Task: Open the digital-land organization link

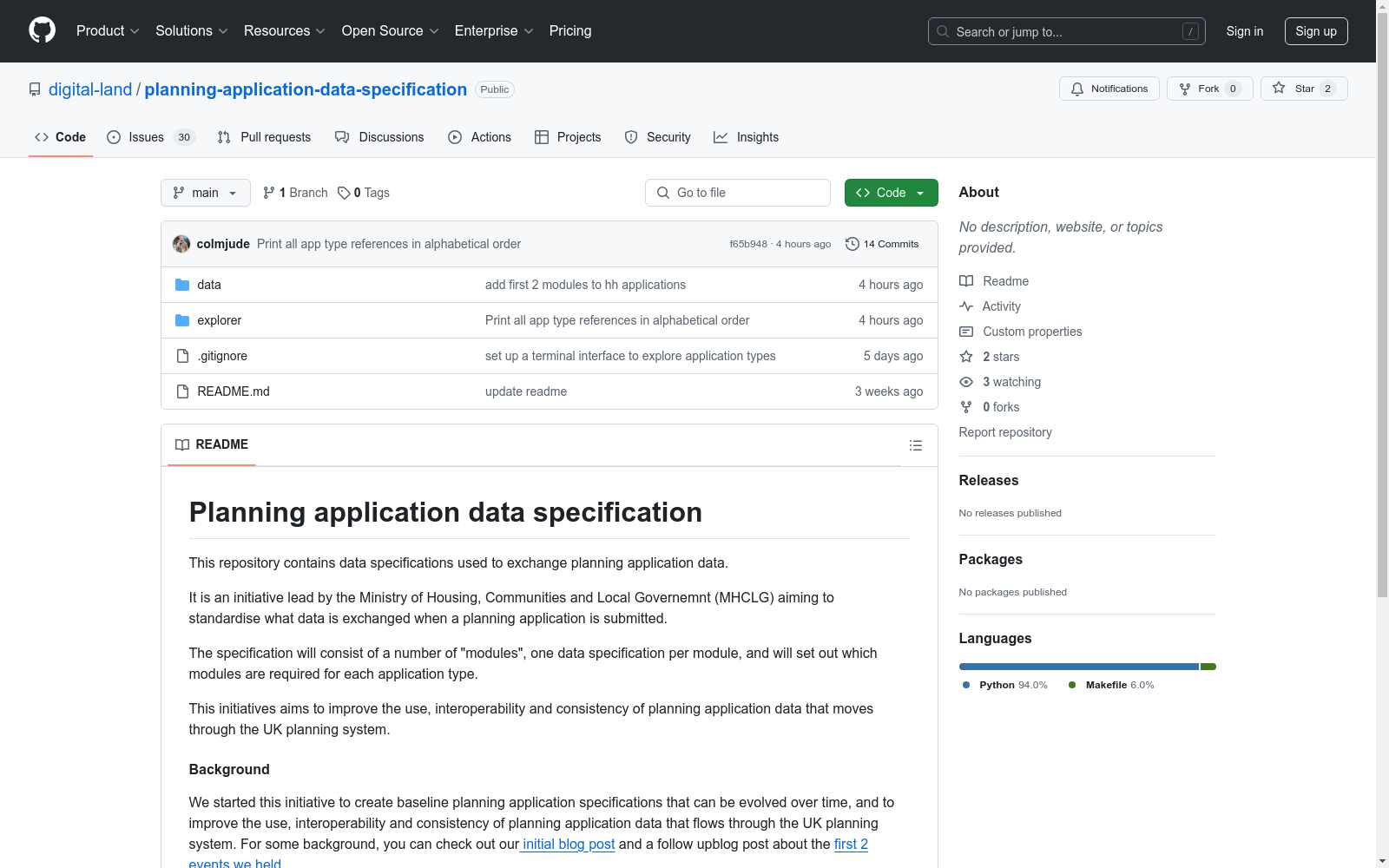Action: click(x=90, y=89)
